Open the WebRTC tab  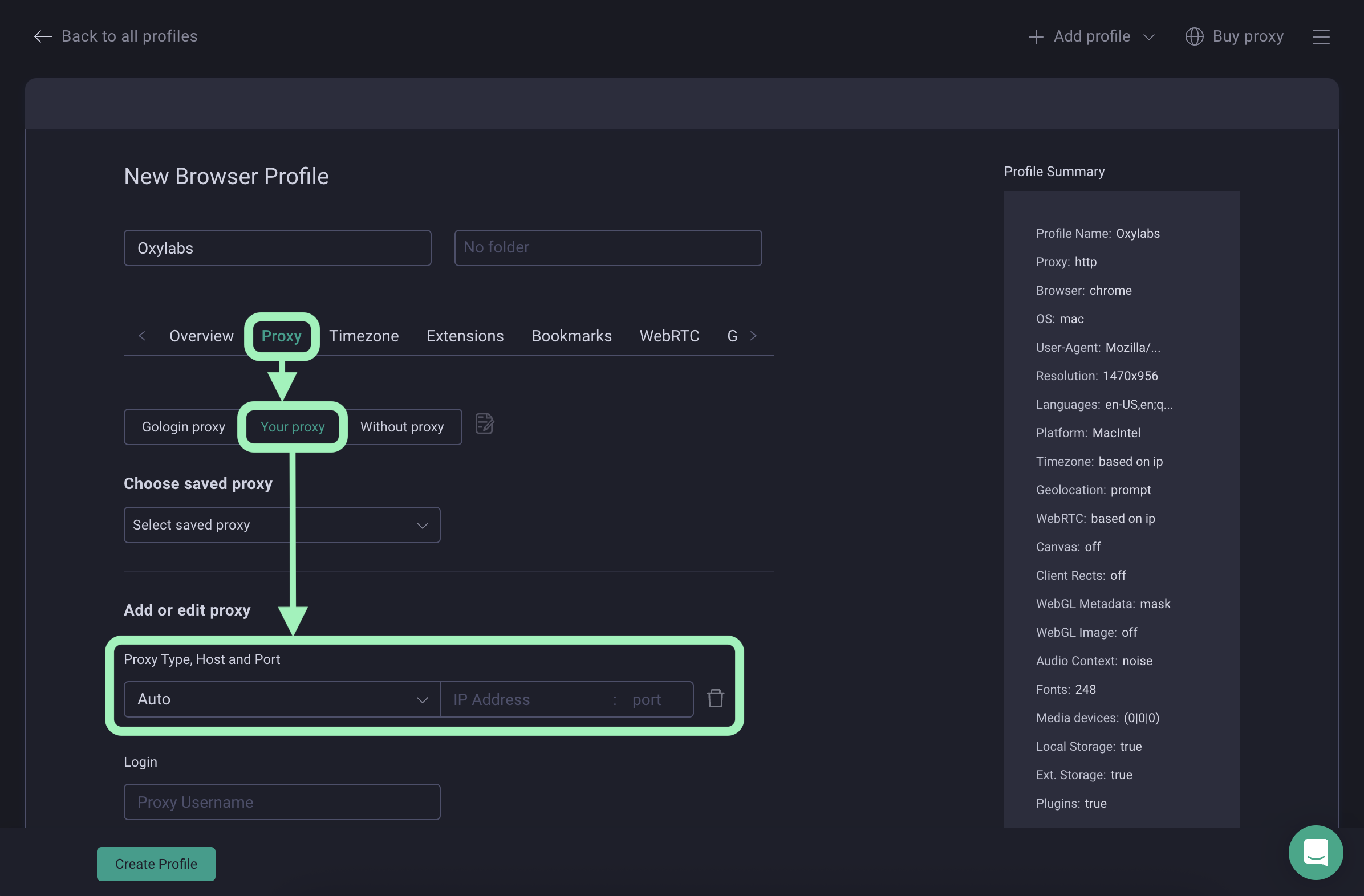[669, 336]
